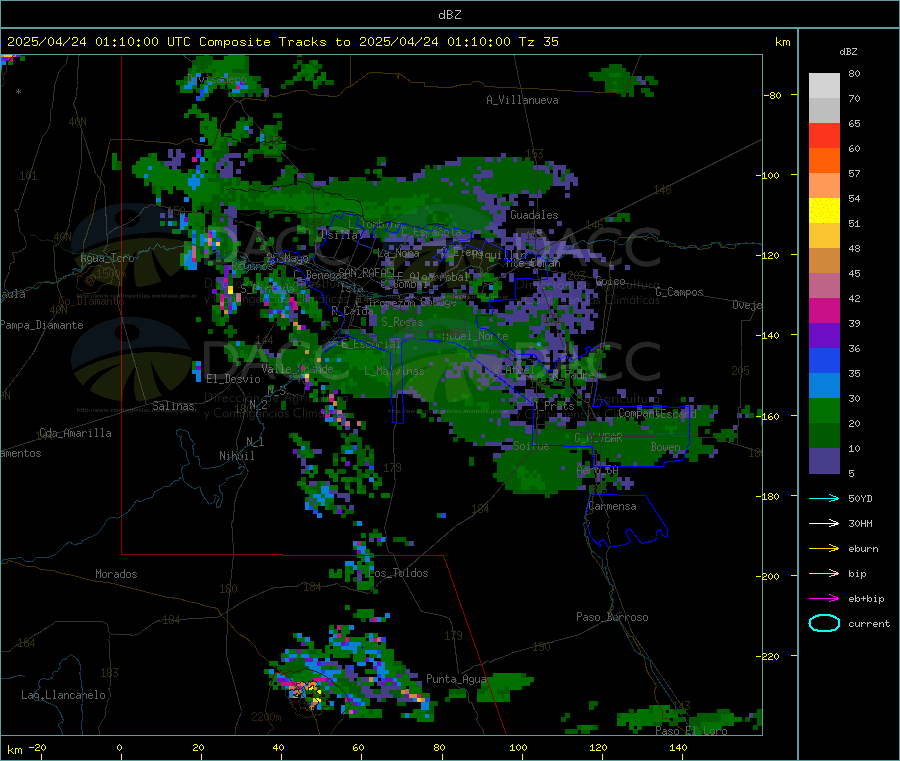Click the Lag.Llancanelo map label
The image size is (900, 761).
(x=63, y=695)
